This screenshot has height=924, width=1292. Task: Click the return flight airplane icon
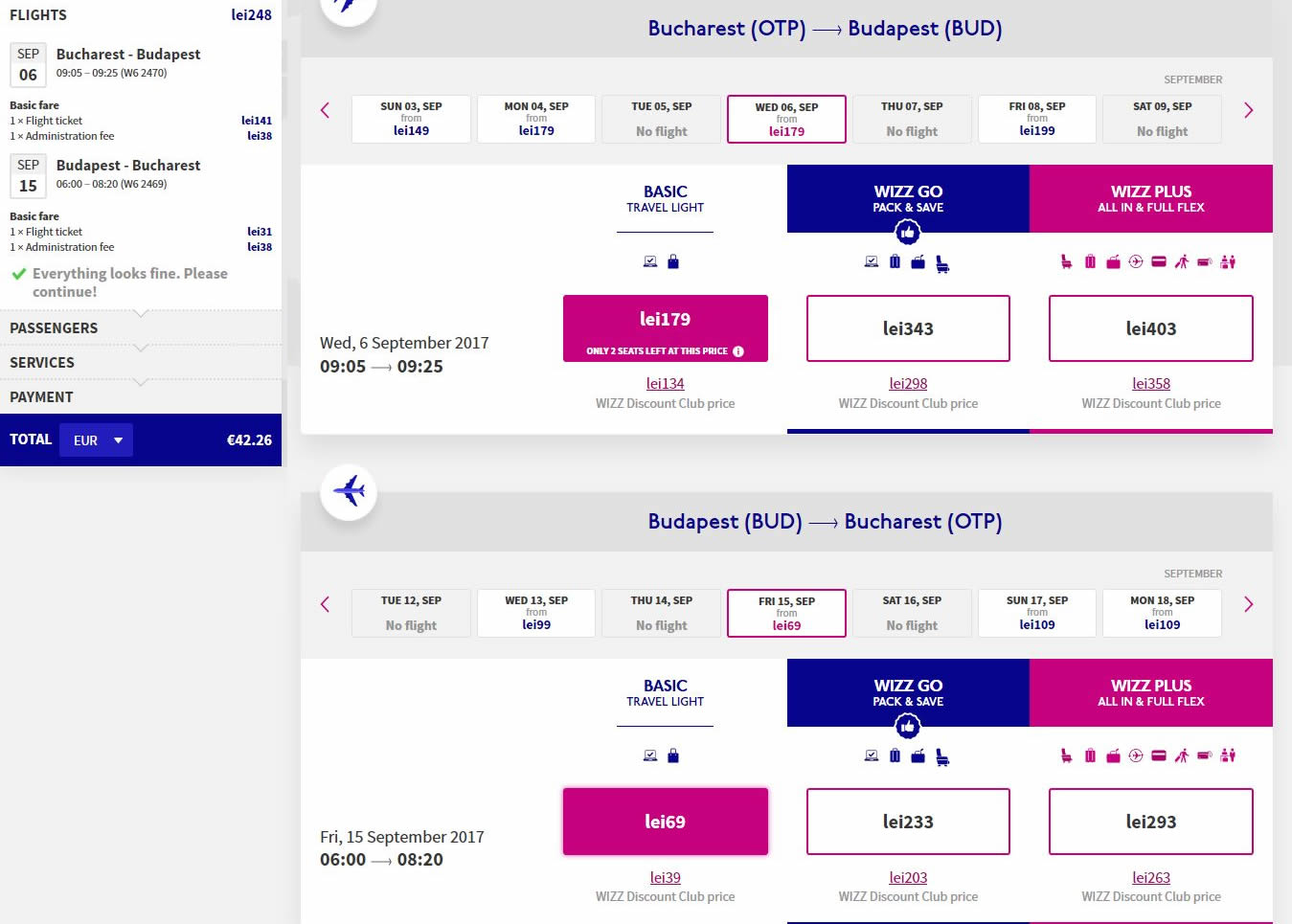click(349, 492)
